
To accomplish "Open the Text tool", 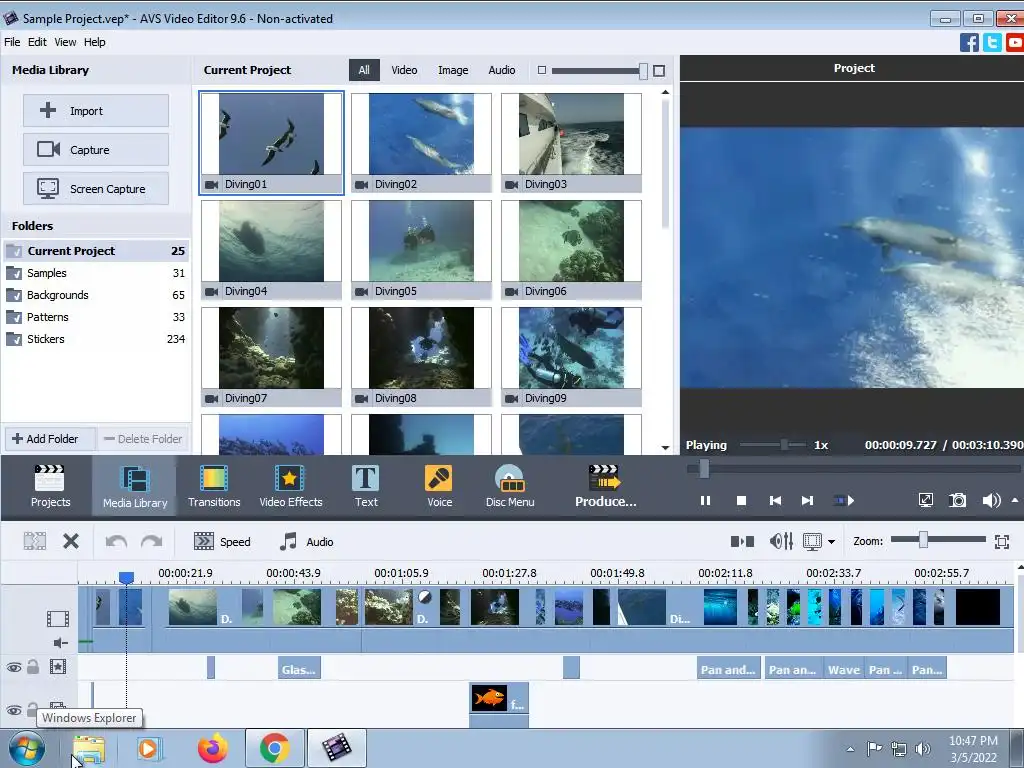I will point(366,486).
